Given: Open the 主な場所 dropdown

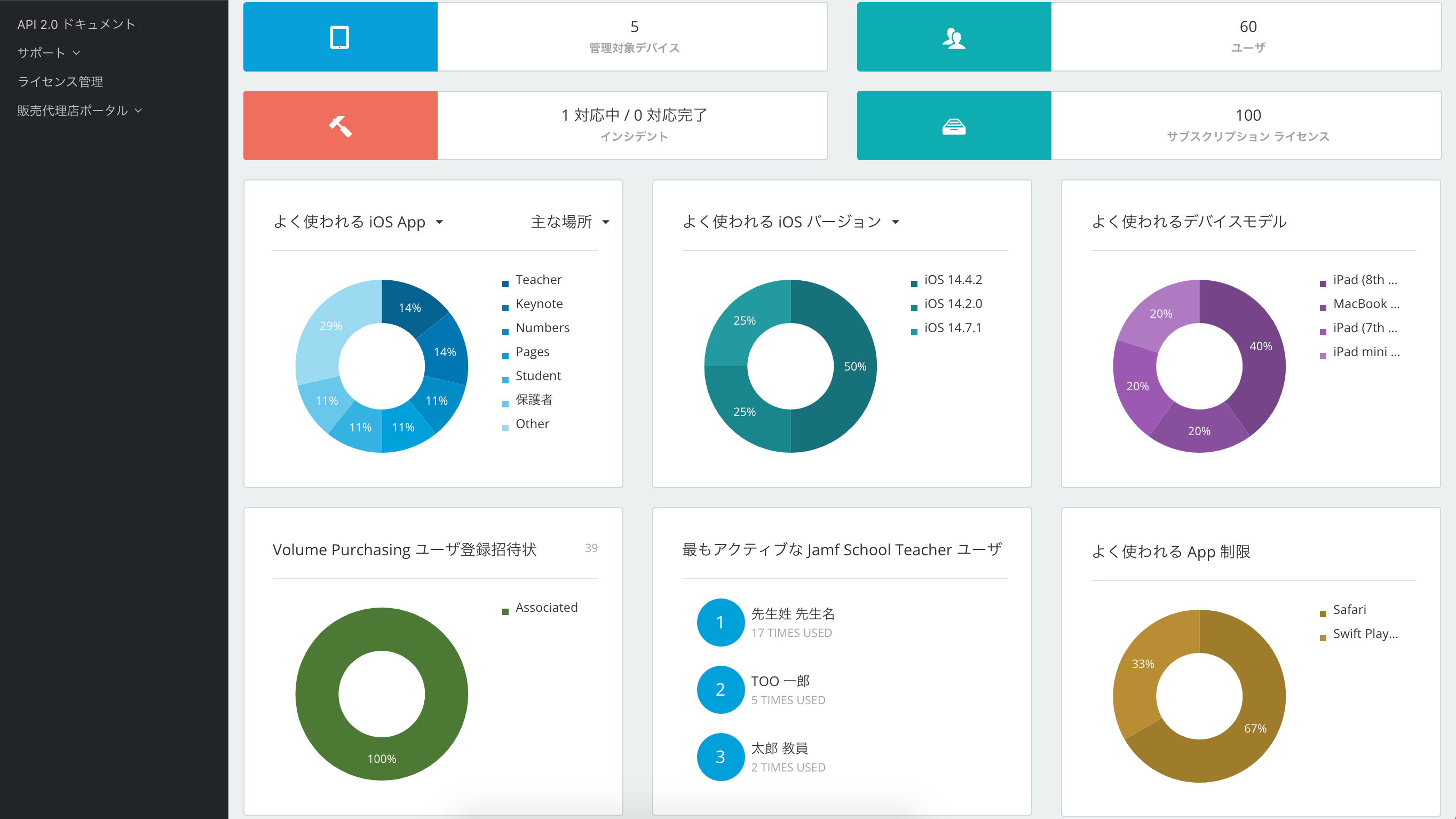Looking at the screenshot, I should [x=569, y=223].
